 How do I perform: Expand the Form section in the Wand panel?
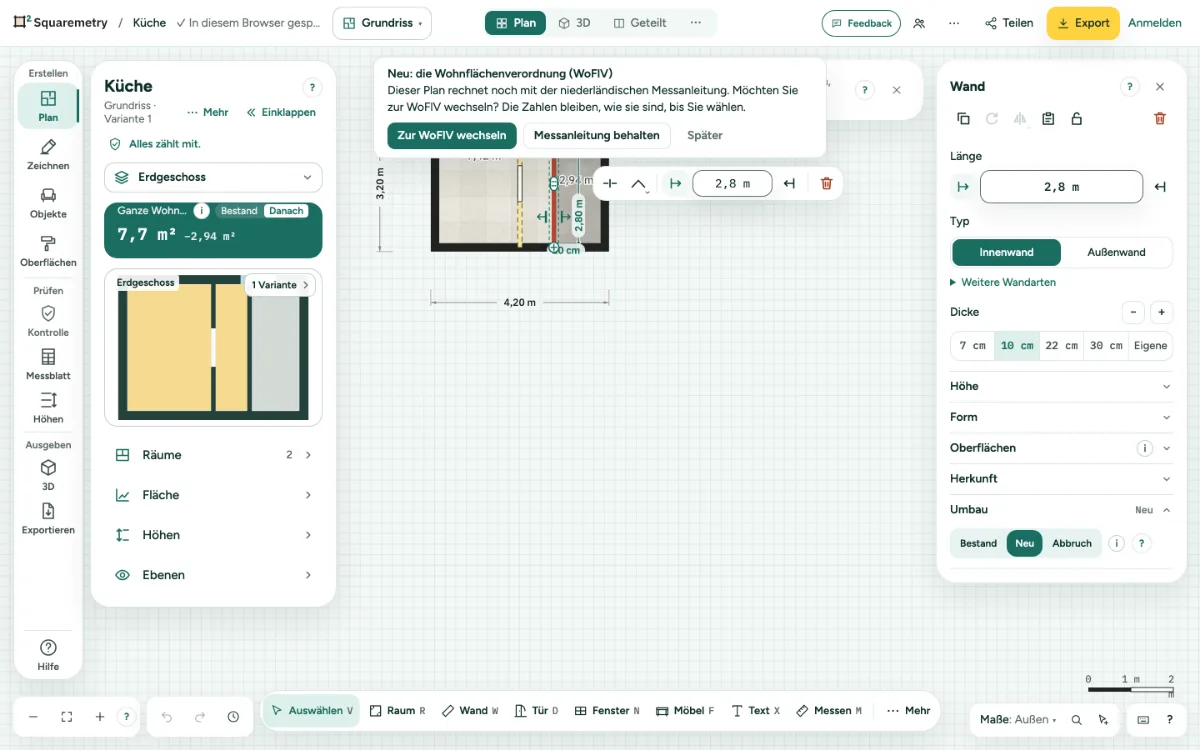click(1060, 417)
